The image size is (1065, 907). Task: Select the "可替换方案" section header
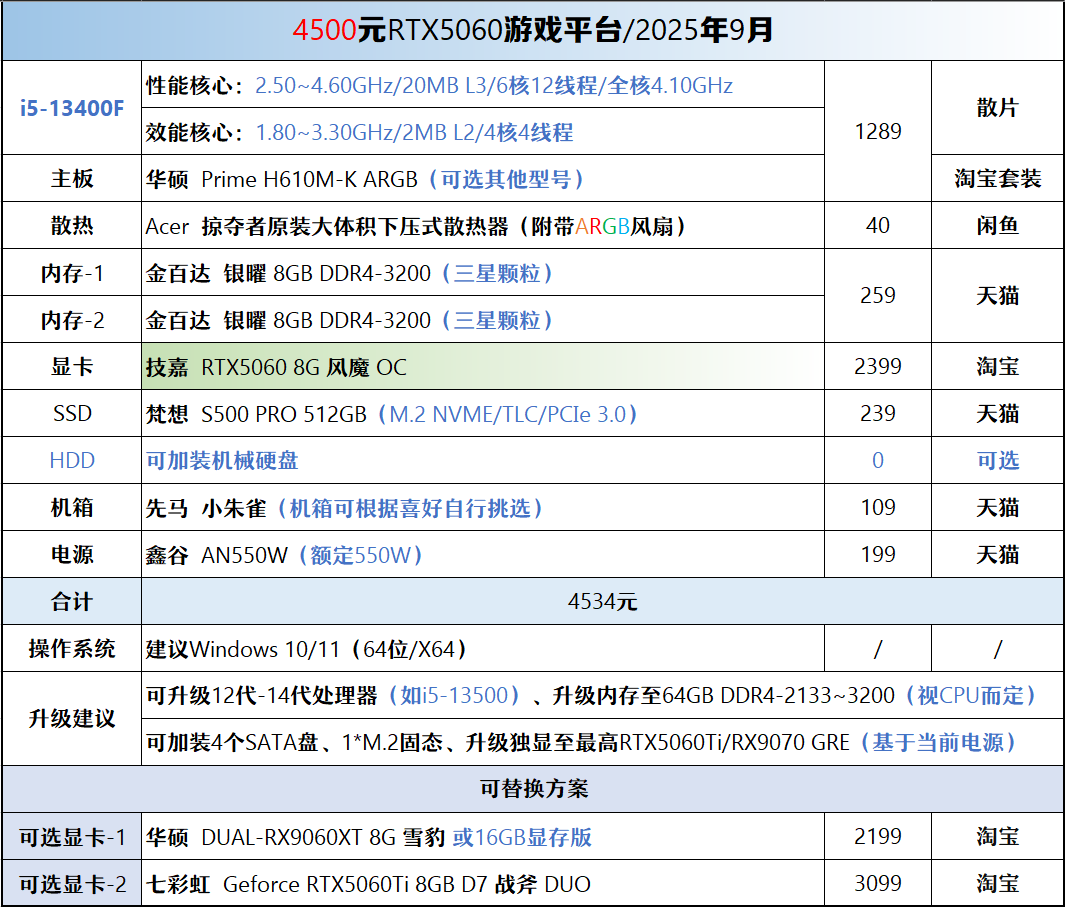tap(533, 789)
